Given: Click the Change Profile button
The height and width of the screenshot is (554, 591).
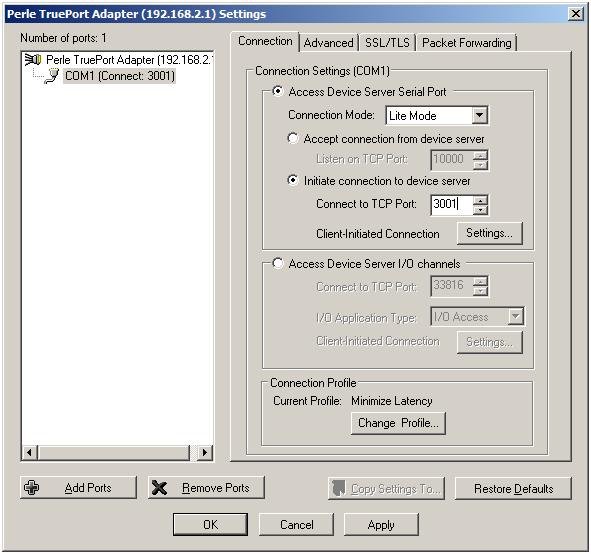Looking at the screenshot, I should point(398,423).
